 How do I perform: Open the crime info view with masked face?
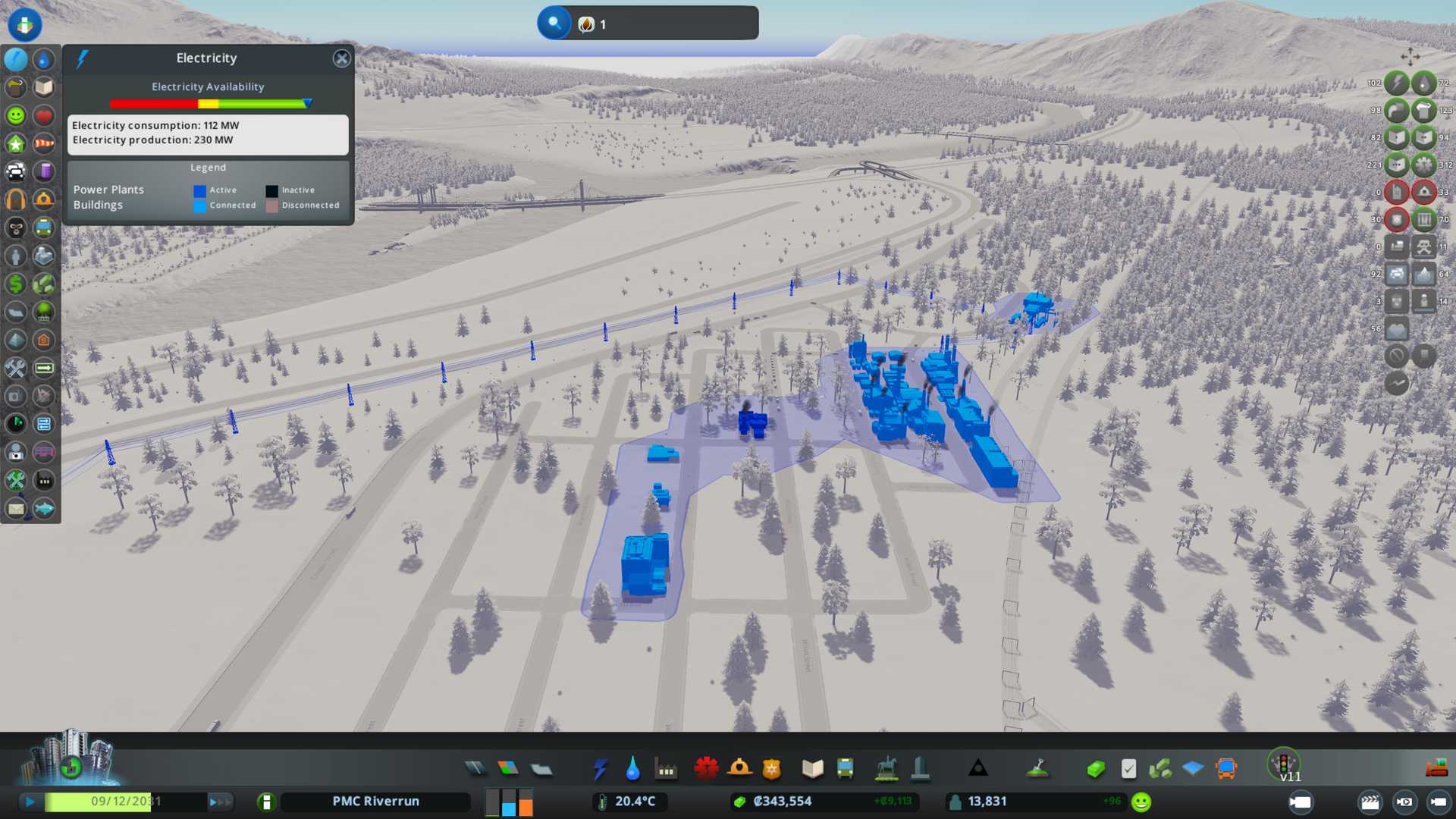16,227
